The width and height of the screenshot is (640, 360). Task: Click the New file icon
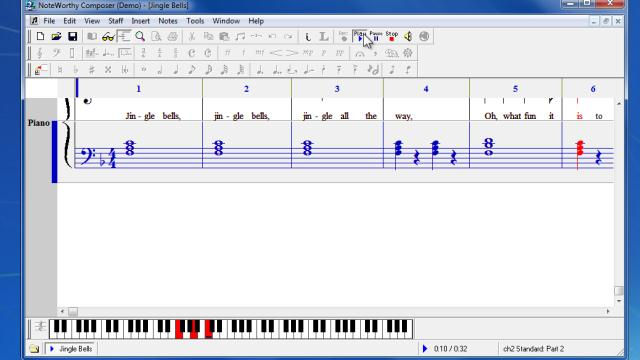[40, 36]
